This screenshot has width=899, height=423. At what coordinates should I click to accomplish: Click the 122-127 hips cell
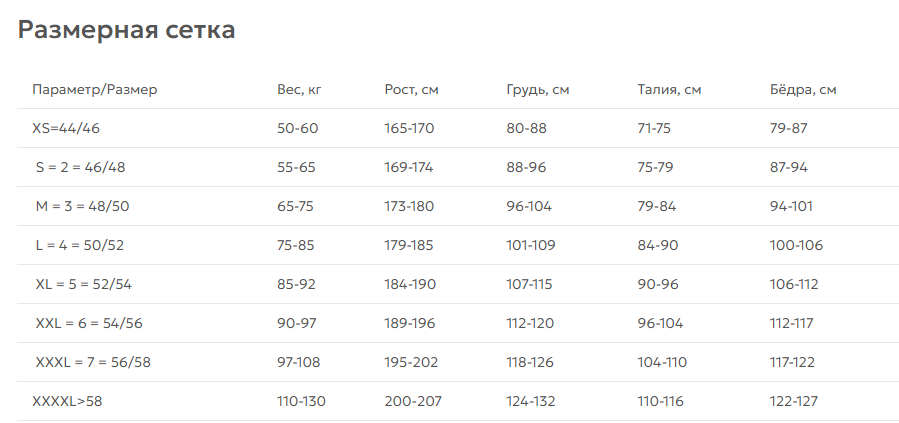pyautogui.click(x=794, y=401)
